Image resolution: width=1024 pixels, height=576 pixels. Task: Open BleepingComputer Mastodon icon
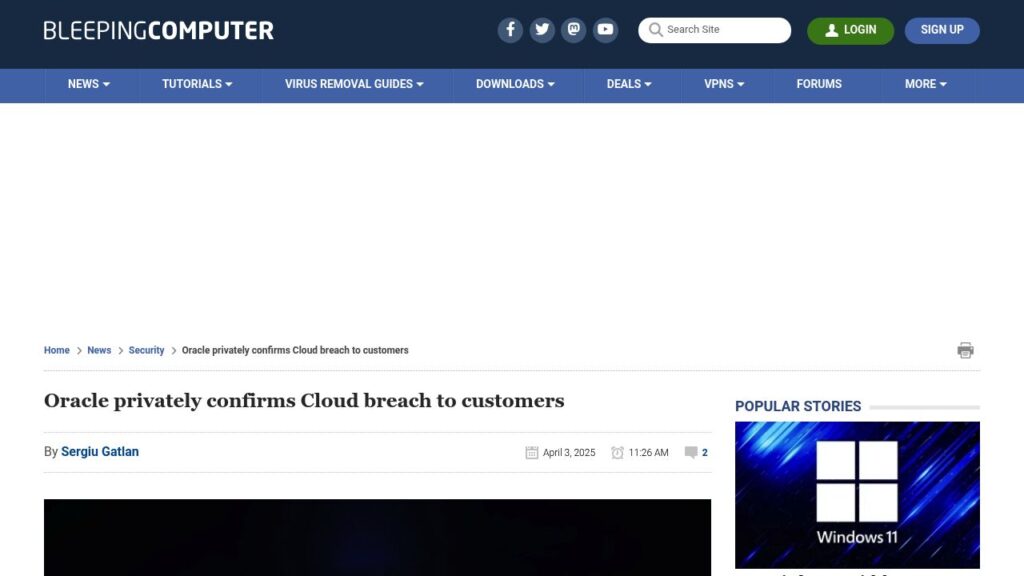(x=573, y=30)
